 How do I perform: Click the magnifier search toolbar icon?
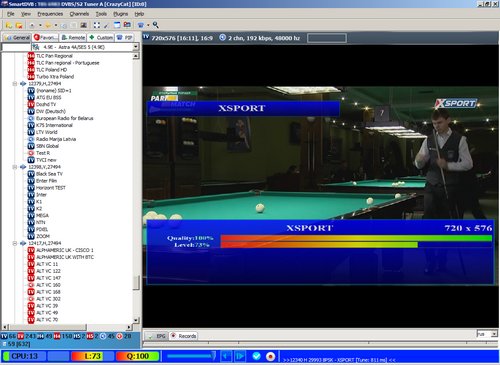tap(156, 25)
